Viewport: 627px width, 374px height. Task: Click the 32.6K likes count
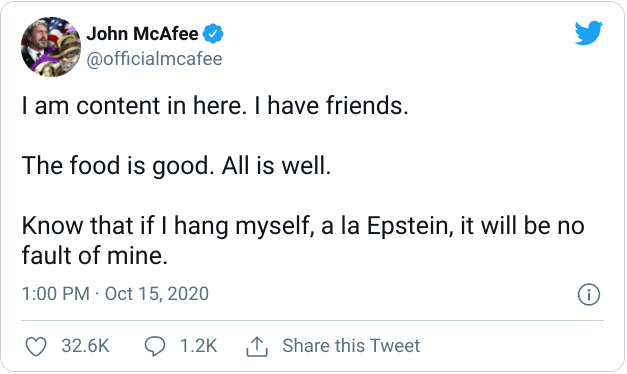pyautogui.click(x=86, y=346)
